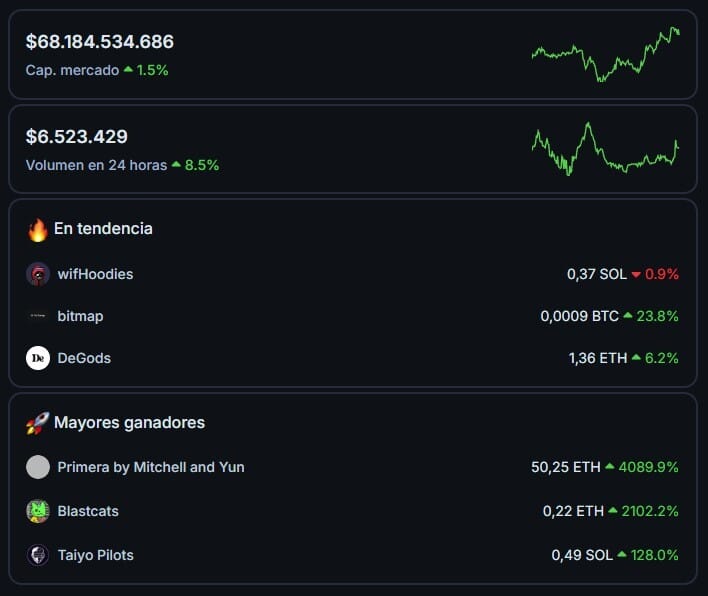Click the Taiyo Pilots avatar icon
This screenshot has width=708, height=596.
click(x=38, y=555)
